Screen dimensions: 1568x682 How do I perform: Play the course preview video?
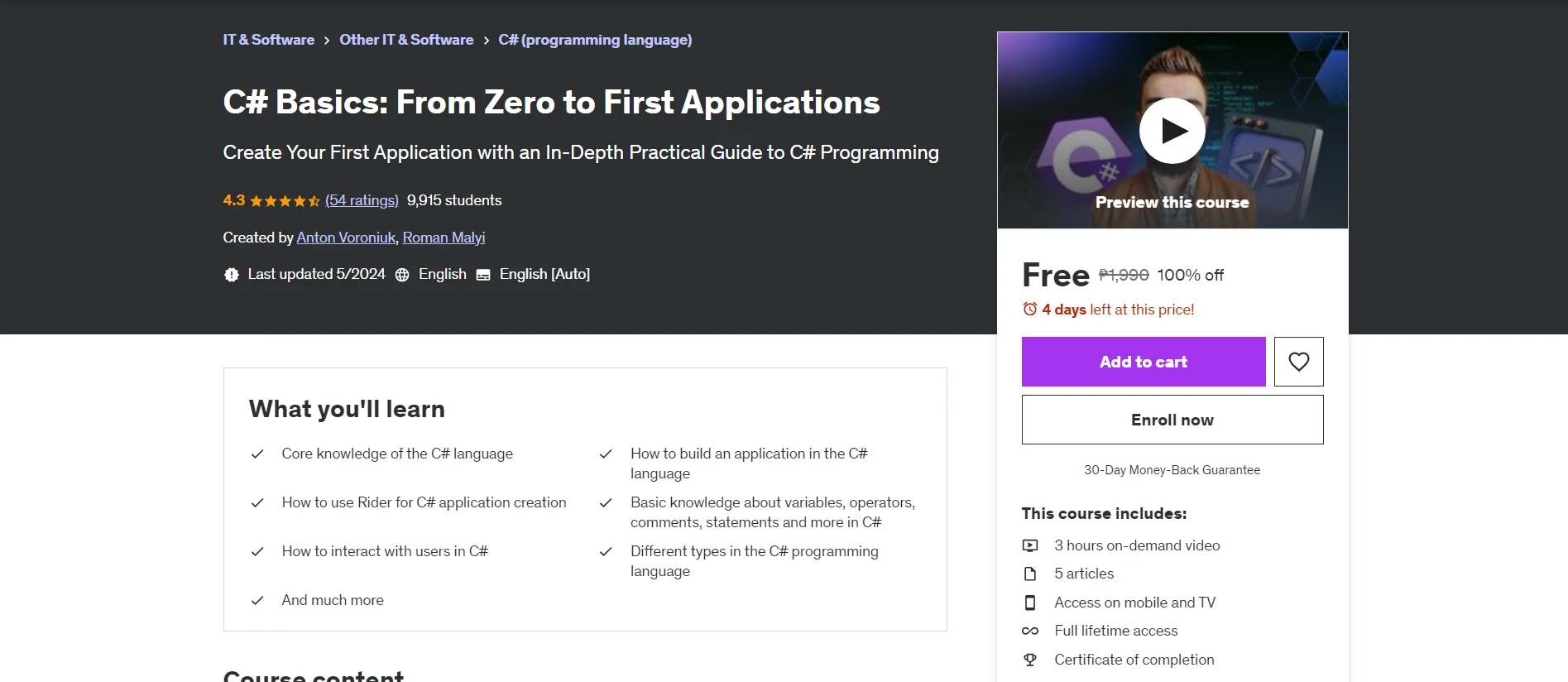coord(1172,131)
